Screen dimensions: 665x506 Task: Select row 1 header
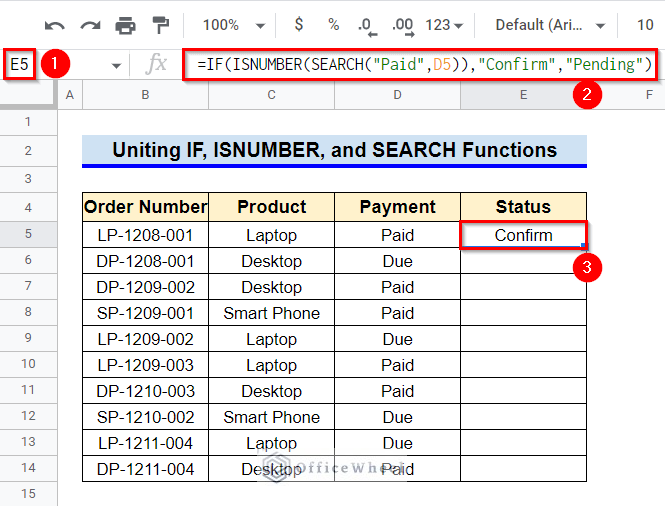tap(28, 122)
